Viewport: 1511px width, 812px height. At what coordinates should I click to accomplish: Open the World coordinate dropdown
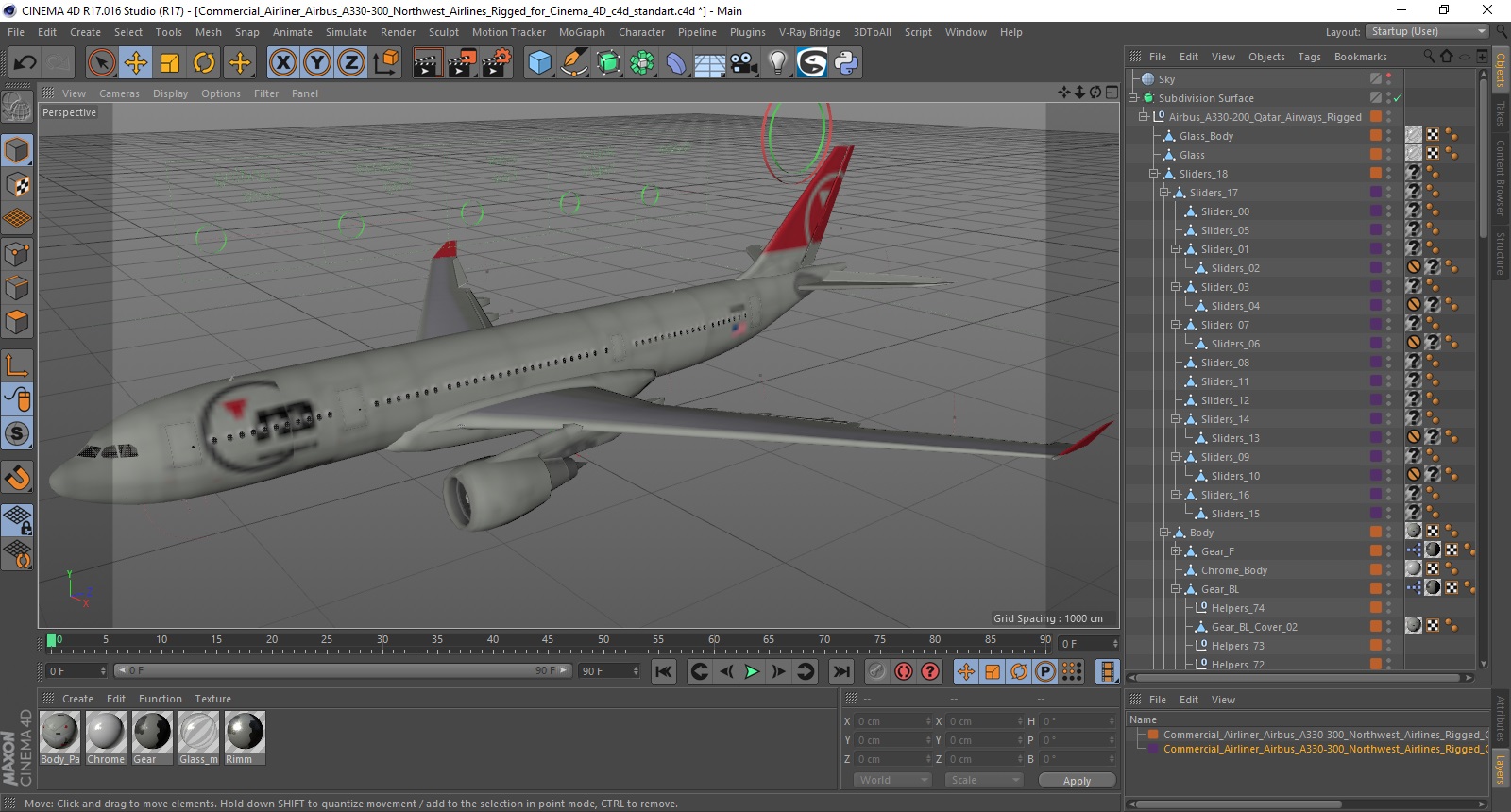892,780
